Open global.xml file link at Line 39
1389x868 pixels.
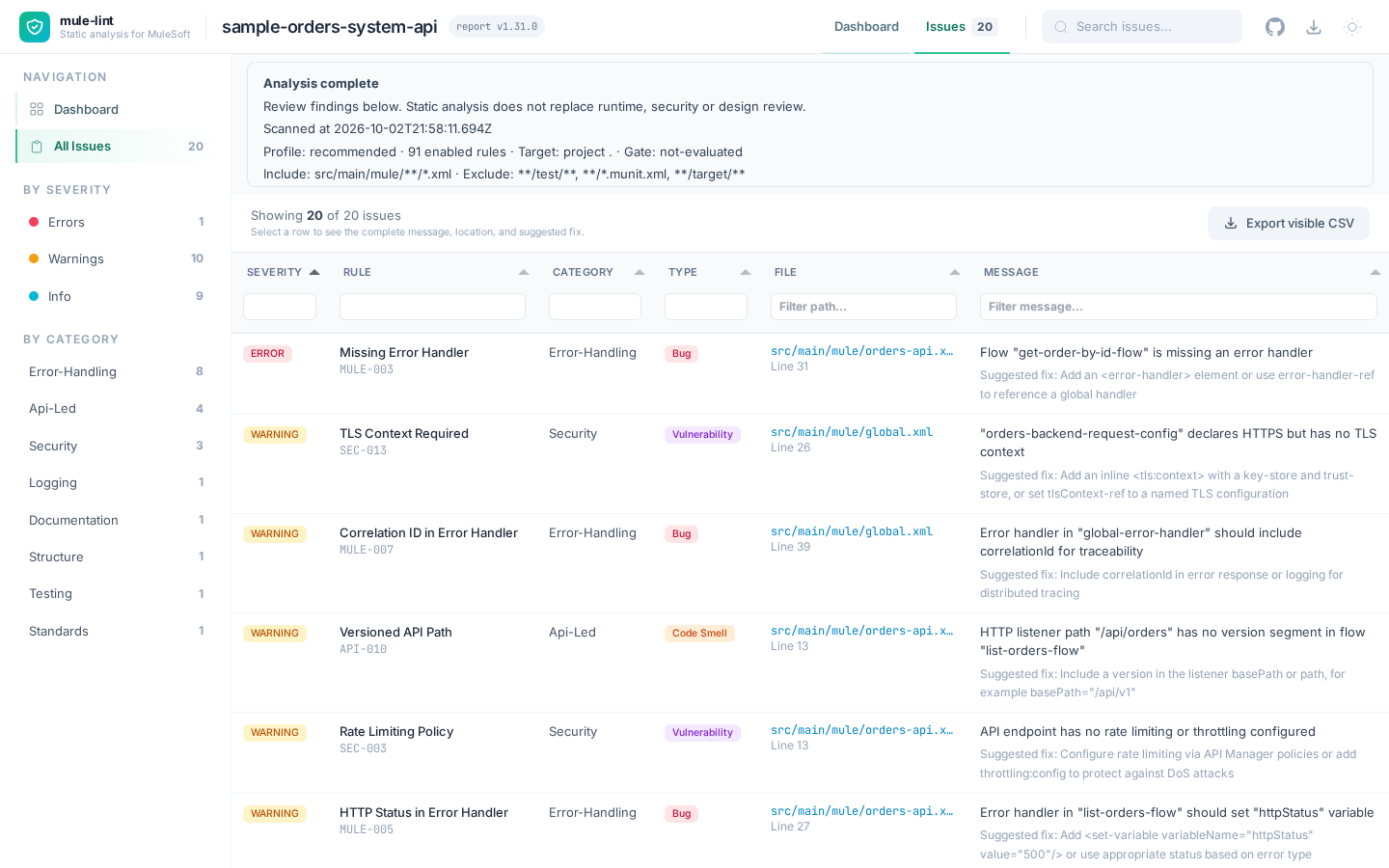pyautogui.click(x=852, y=531)
